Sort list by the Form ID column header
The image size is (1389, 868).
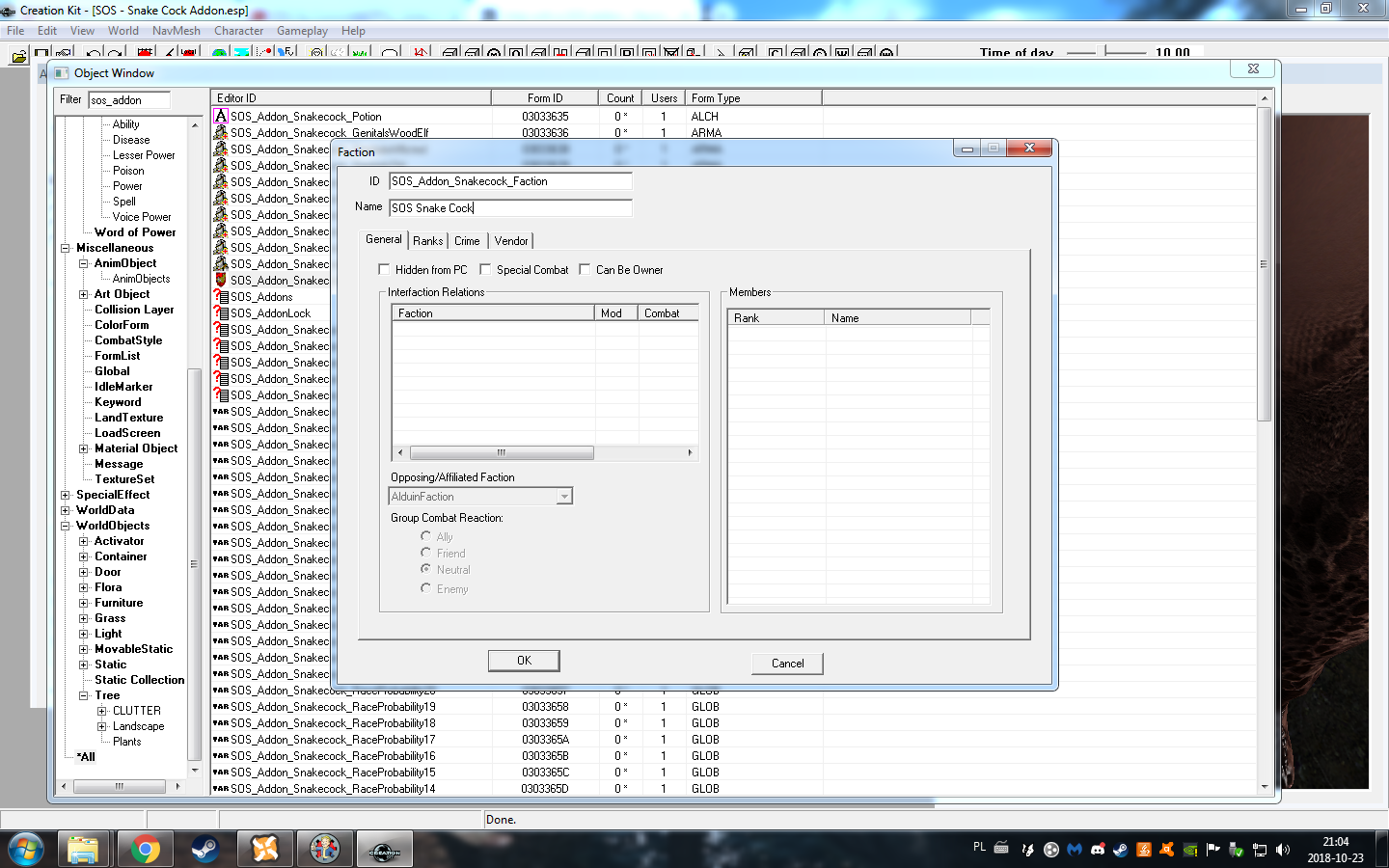tap(545, 97)
